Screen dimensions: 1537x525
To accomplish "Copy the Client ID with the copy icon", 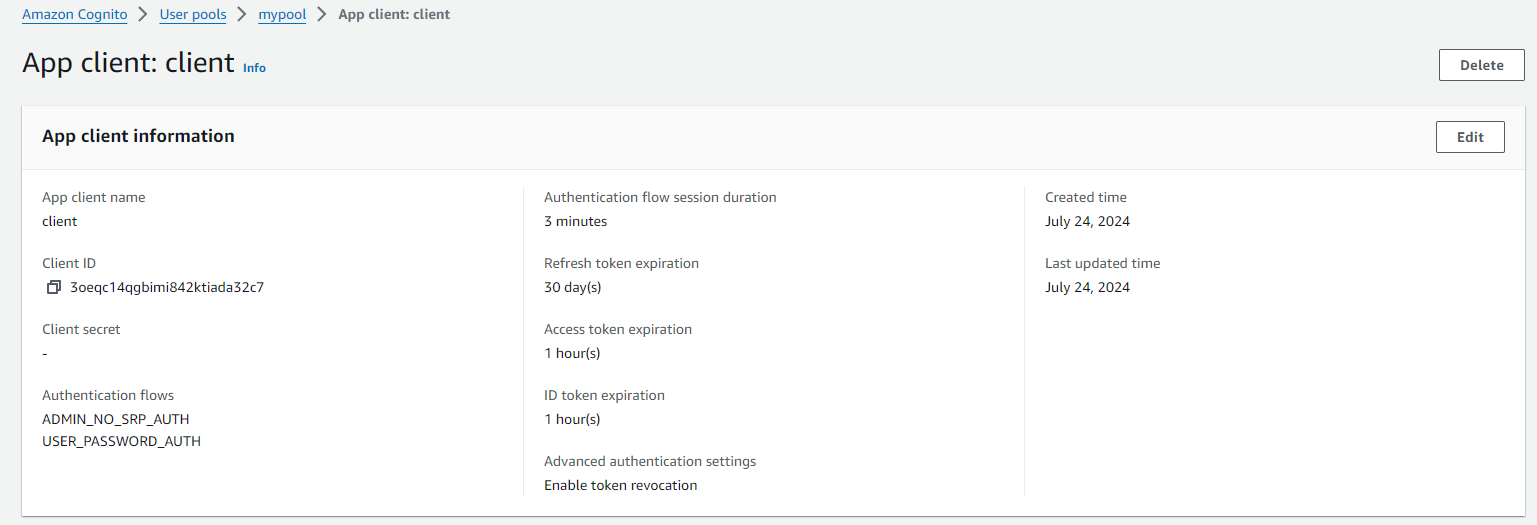I will (54, 287).
